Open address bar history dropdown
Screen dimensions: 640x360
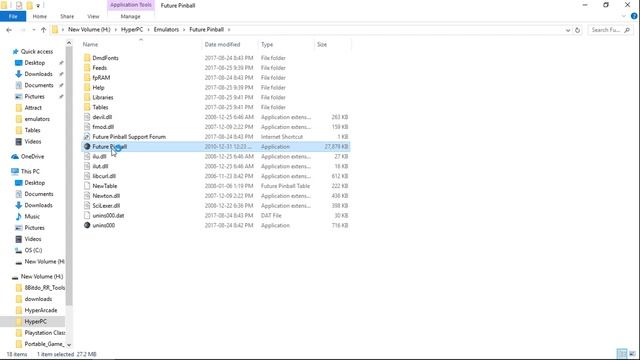pos(568,30)
